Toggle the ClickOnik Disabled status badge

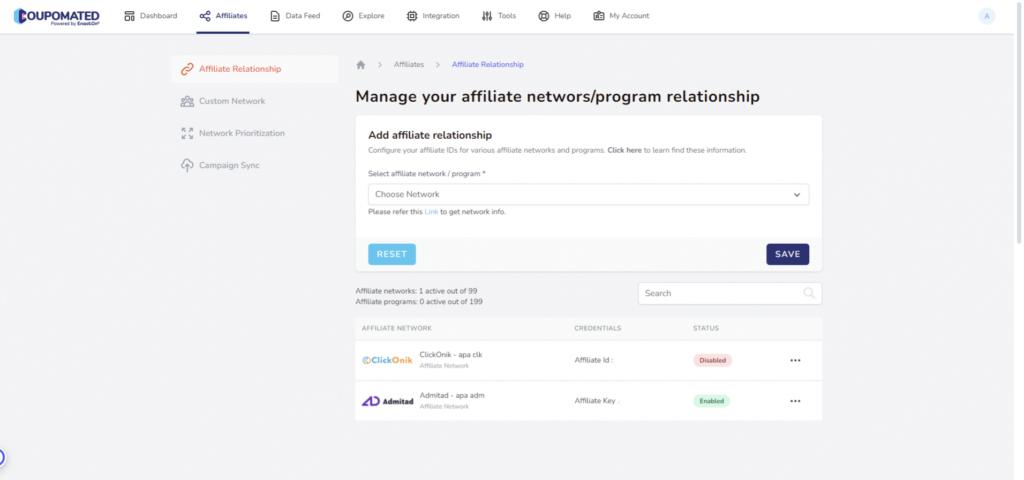[712, 360]
